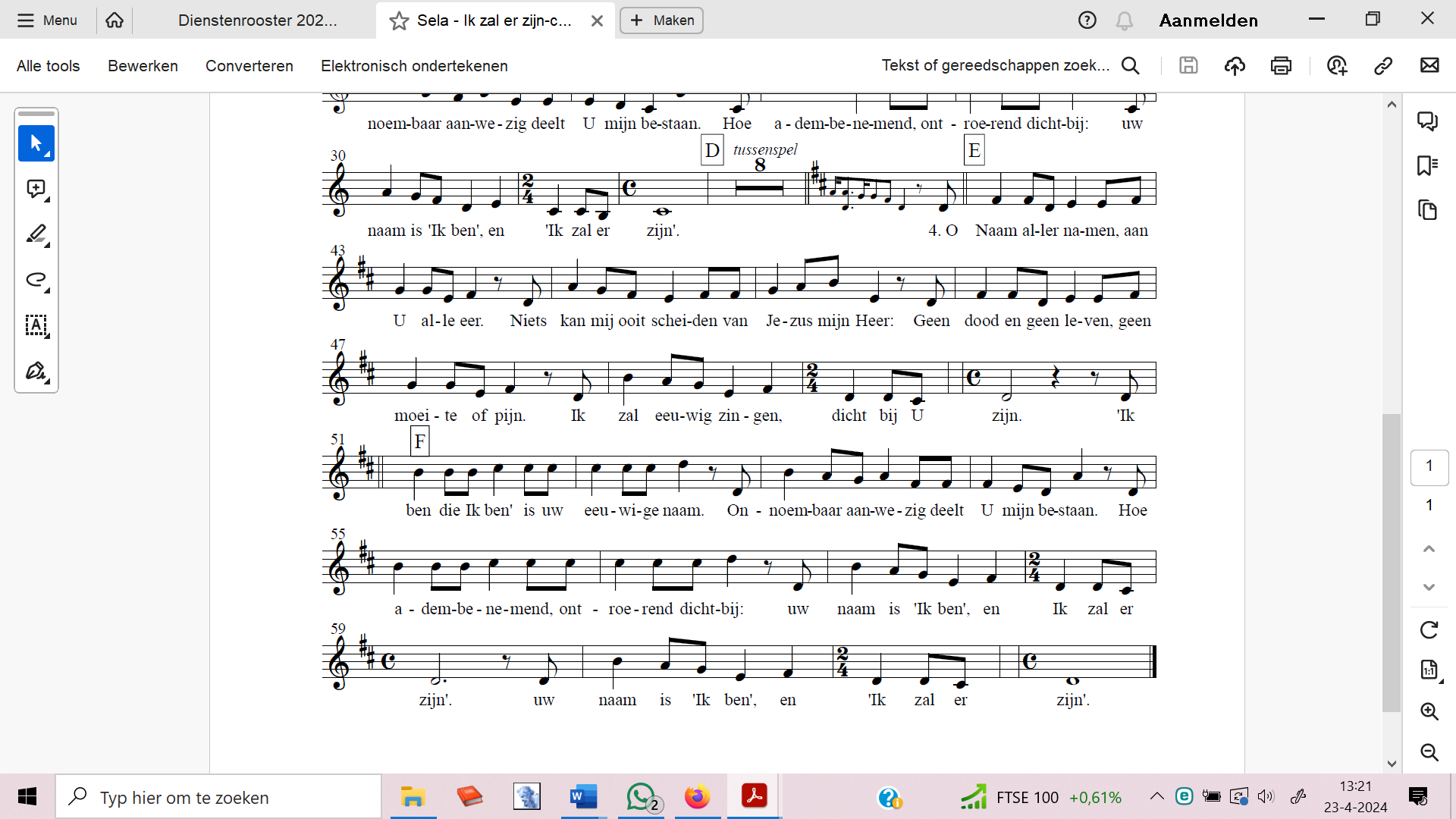This screenshot has height=819, width=1456.
Task: Open File Explorer from the taskbar
Action: [x=413, y=797]
